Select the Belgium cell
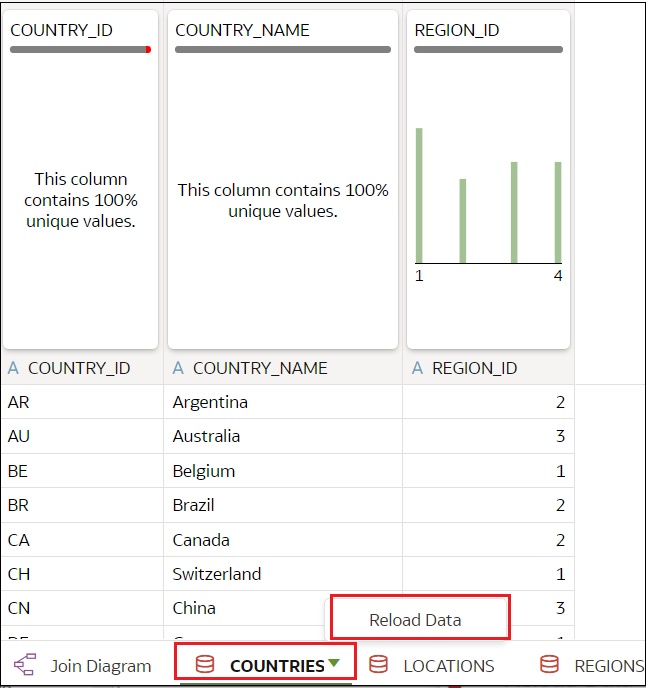The image size is (646, 688). 283,471
